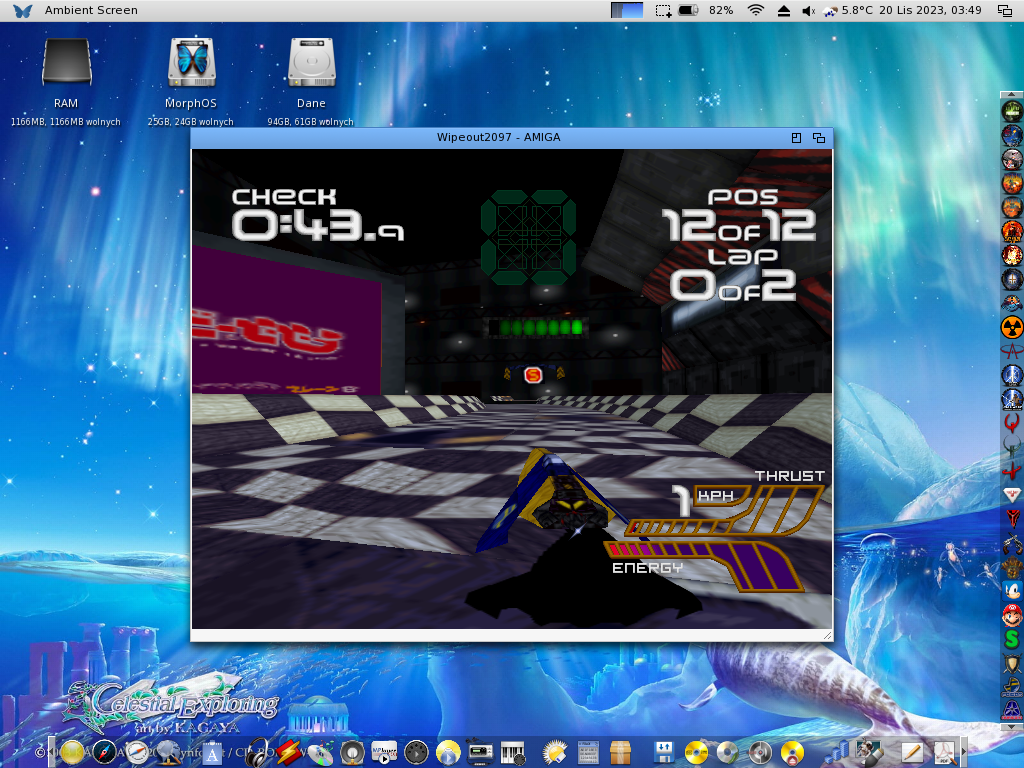Click the date and time 20 Lis 2023, 03:49
The height and width of the screenshot is (768, 1024).
click(930, 10)
